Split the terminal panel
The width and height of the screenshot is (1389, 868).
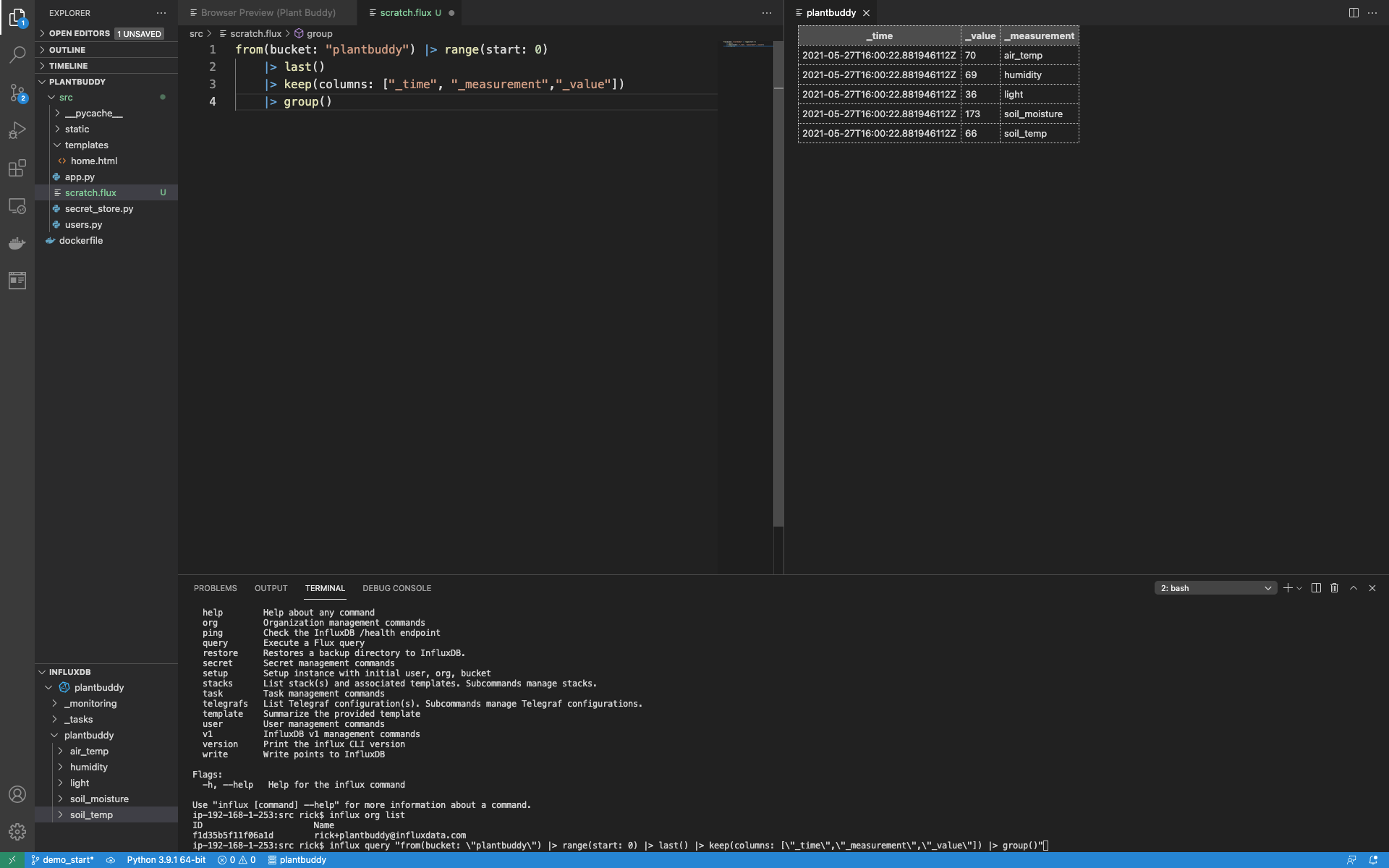pos(1316,588)
